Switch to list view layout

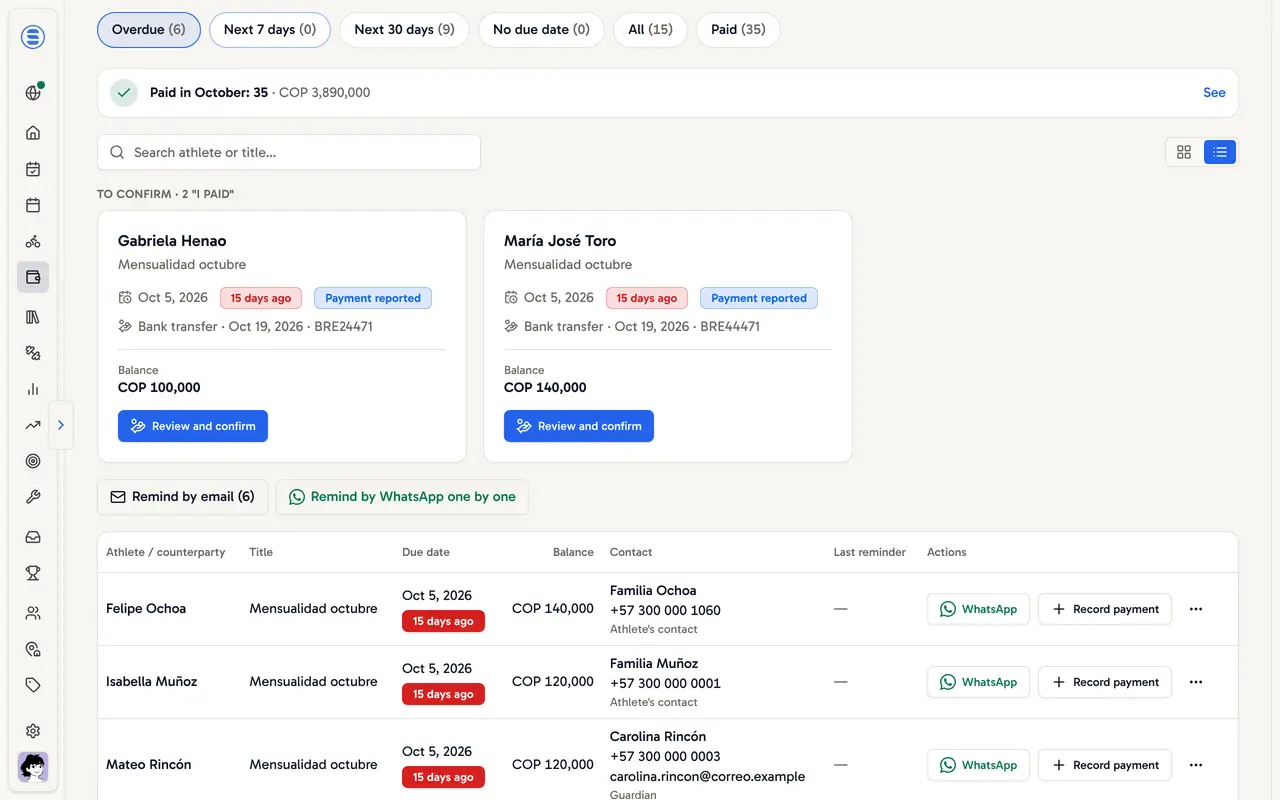(1220, 152)
